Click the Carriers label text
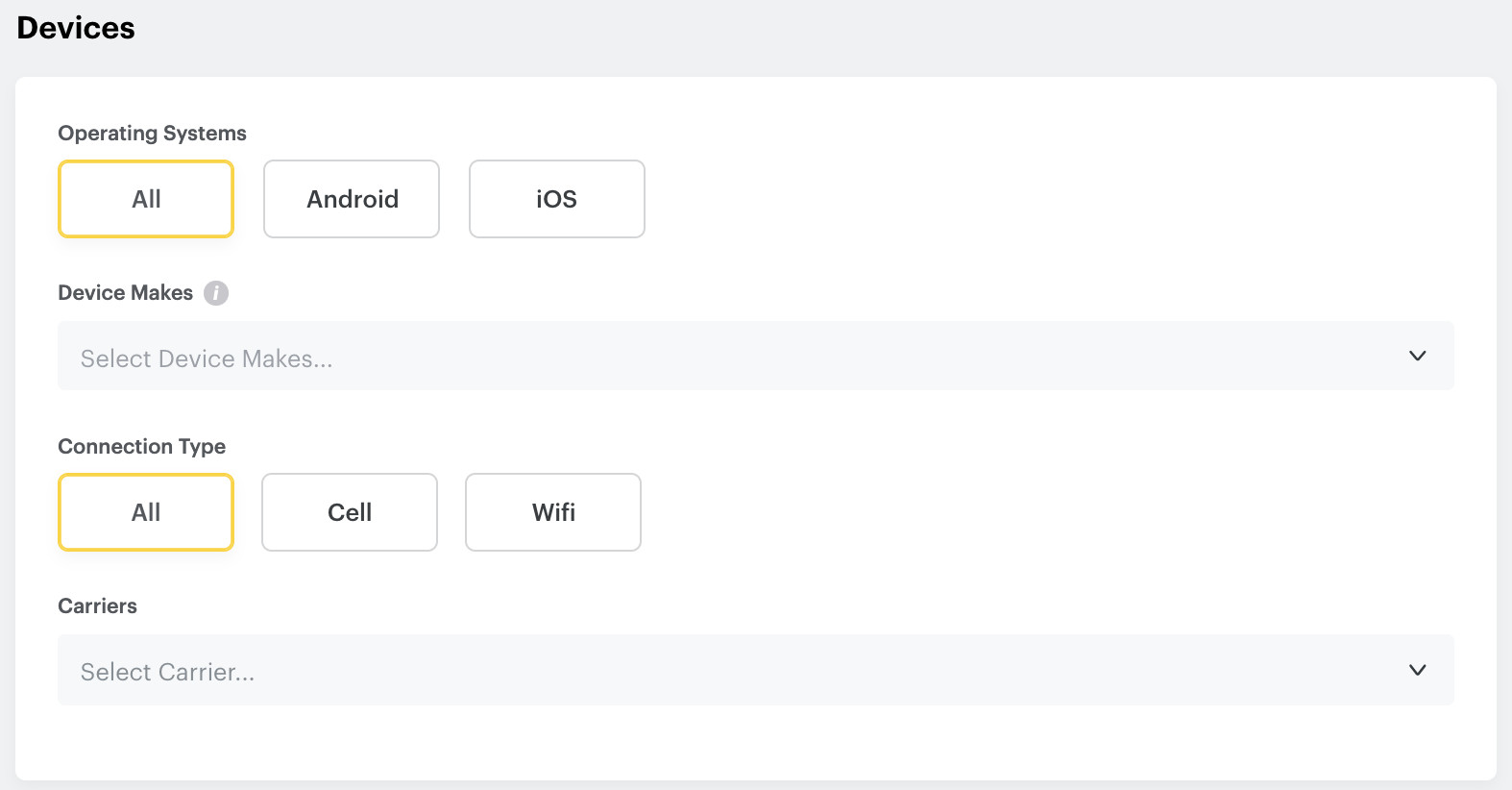1512x790 pixels. pyautogui.click(x=97, y=606)
